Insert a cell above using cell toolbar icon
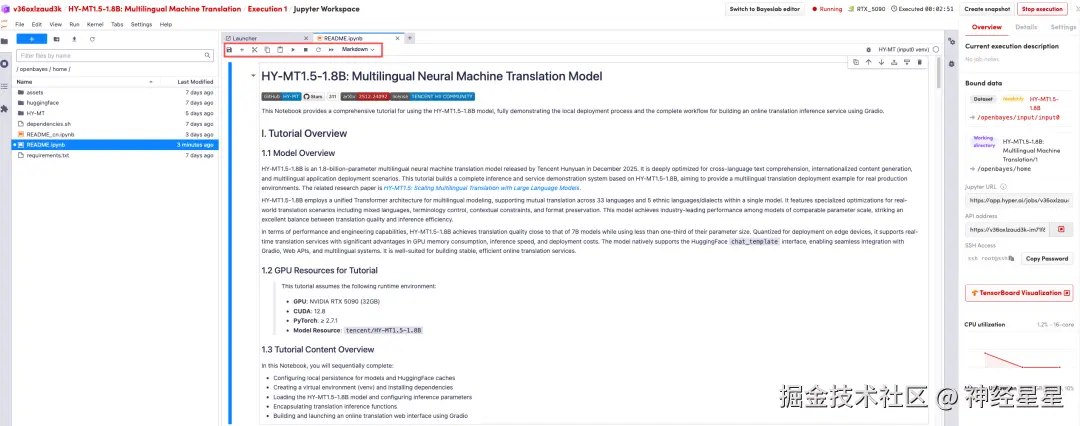Image resolution: width=1080 pixels, height=426 pixels. (x=894, y=62)
